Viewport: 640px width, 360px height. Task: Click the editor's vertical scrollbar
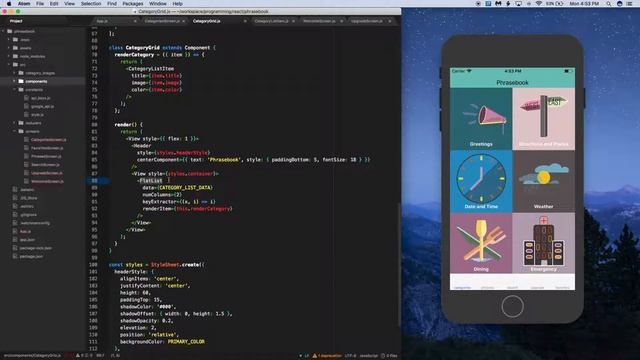[x=399, y=263]
